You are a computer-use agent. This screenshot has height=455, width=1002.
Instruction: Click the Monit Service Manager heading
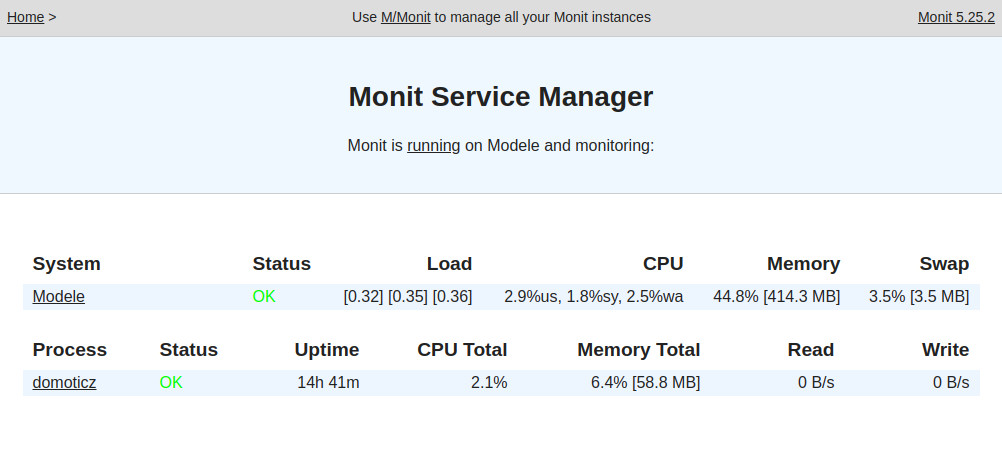click(x=500, y=97)
